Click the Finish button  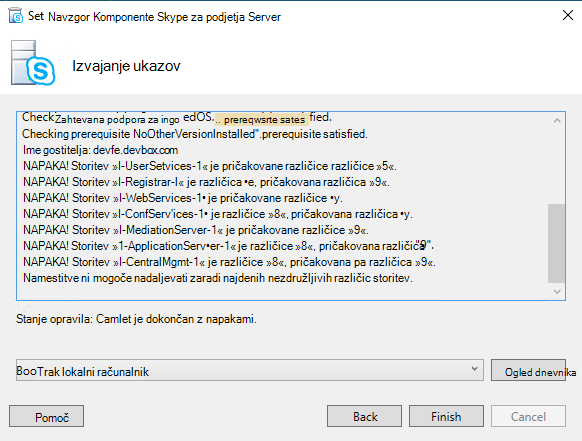pos(446,416)
